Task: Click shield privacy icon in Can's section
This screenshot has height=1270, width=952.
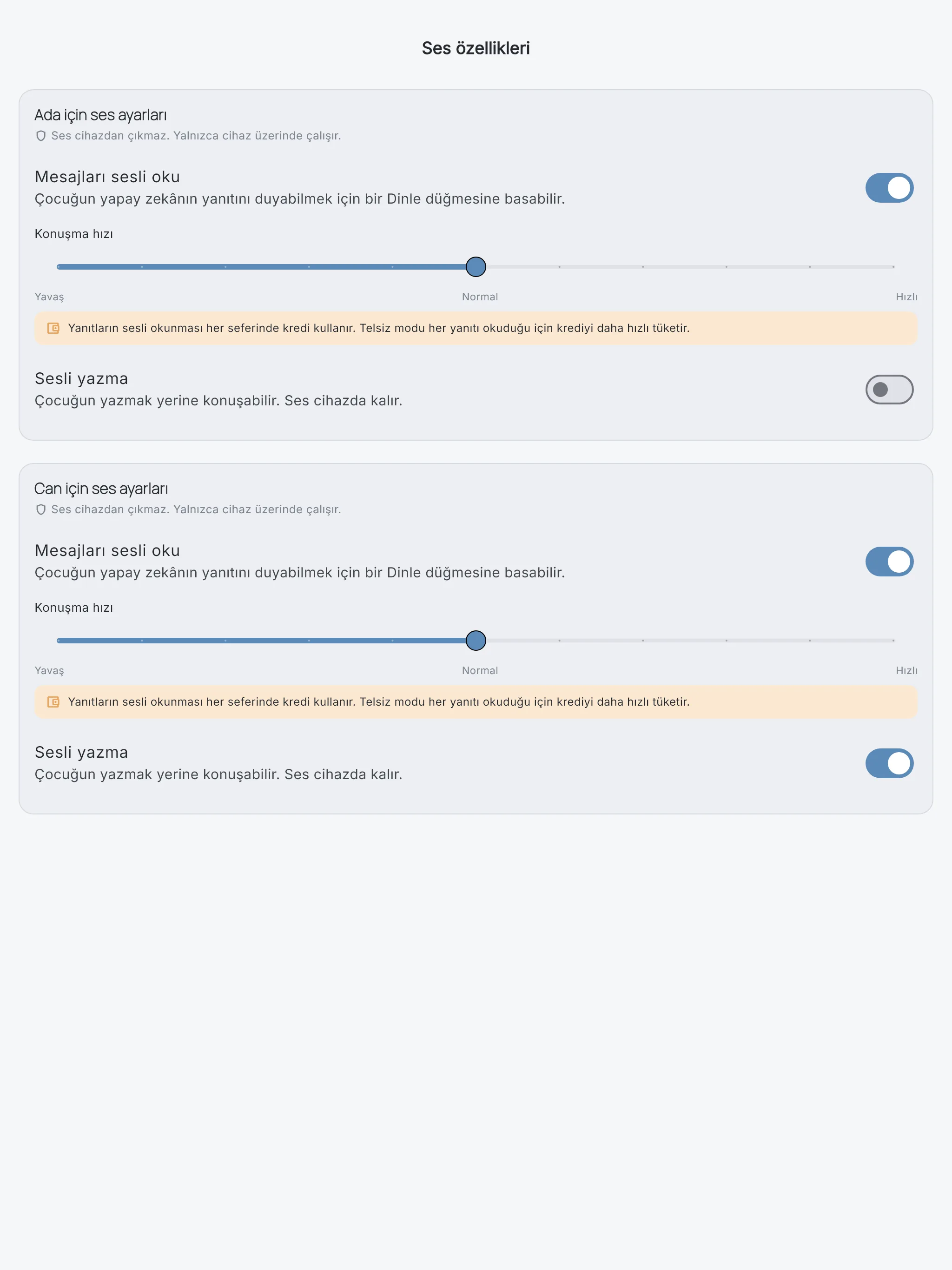Action: (41, 510)
